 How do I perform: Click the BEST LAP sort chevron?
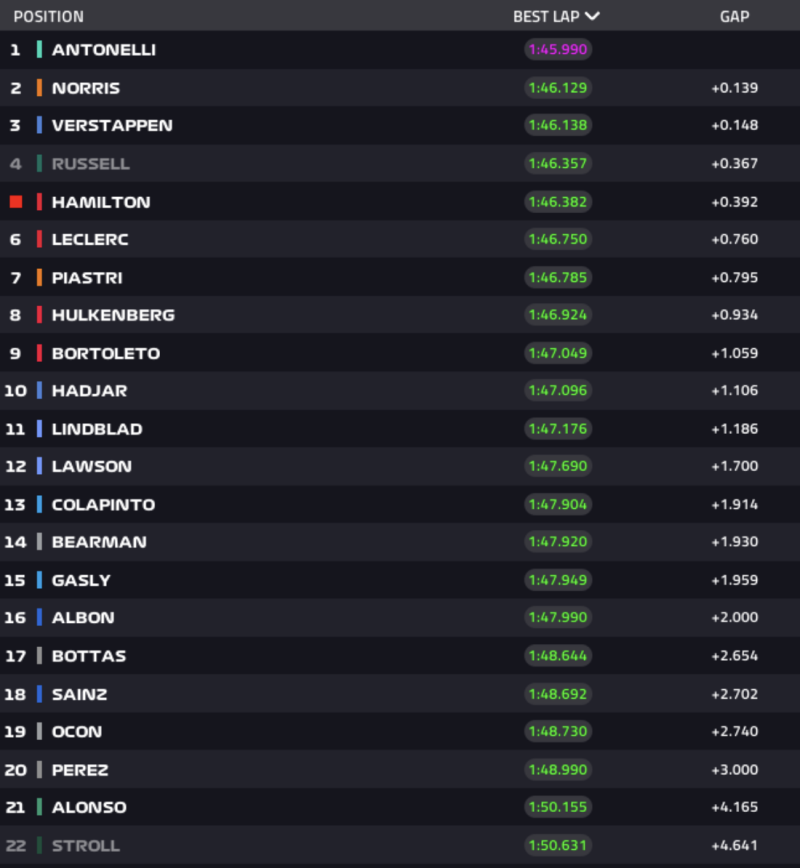(x=592, y=16)
